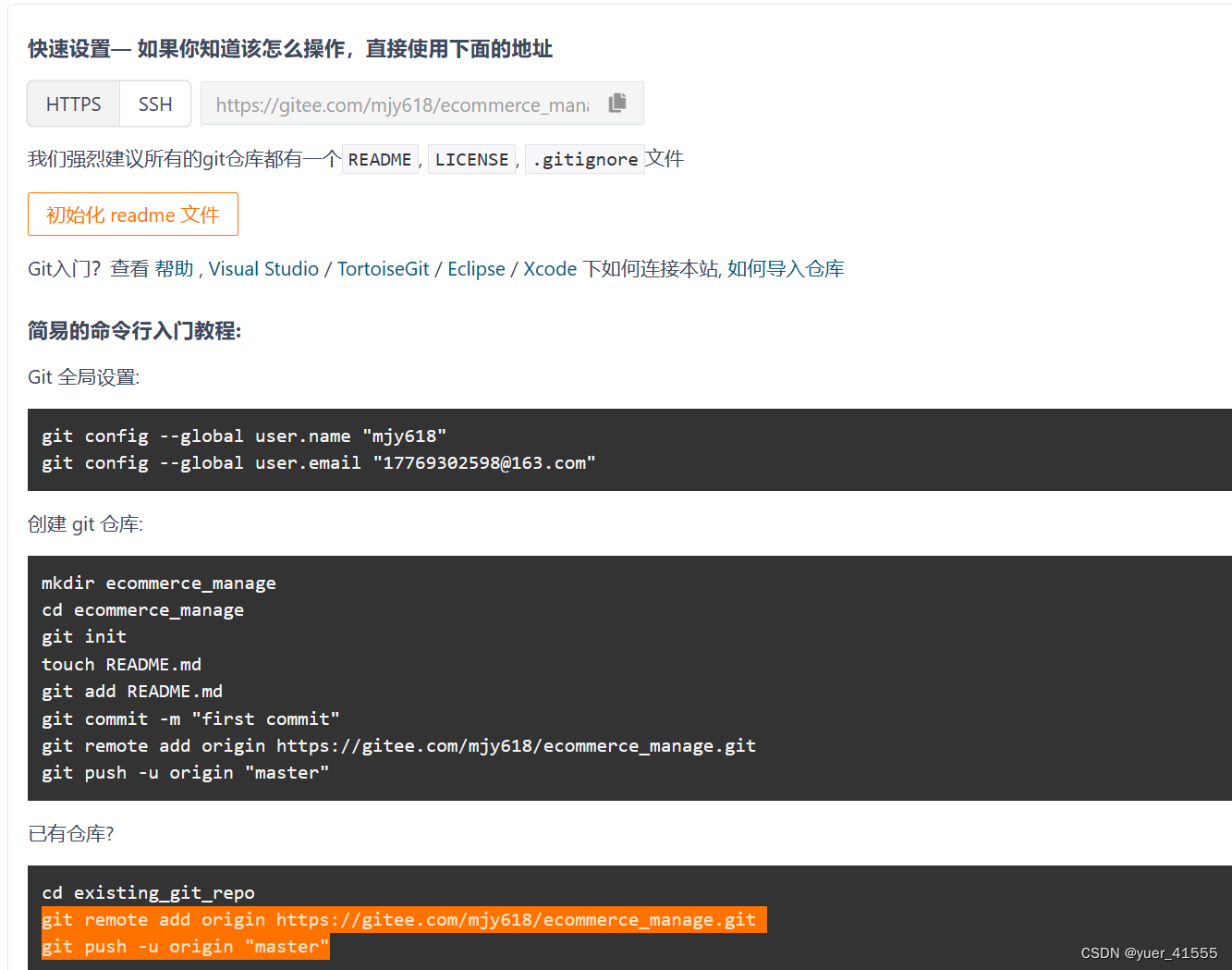Click the README code label
Screen dimensions: 1232x970
tap(380, 159)
